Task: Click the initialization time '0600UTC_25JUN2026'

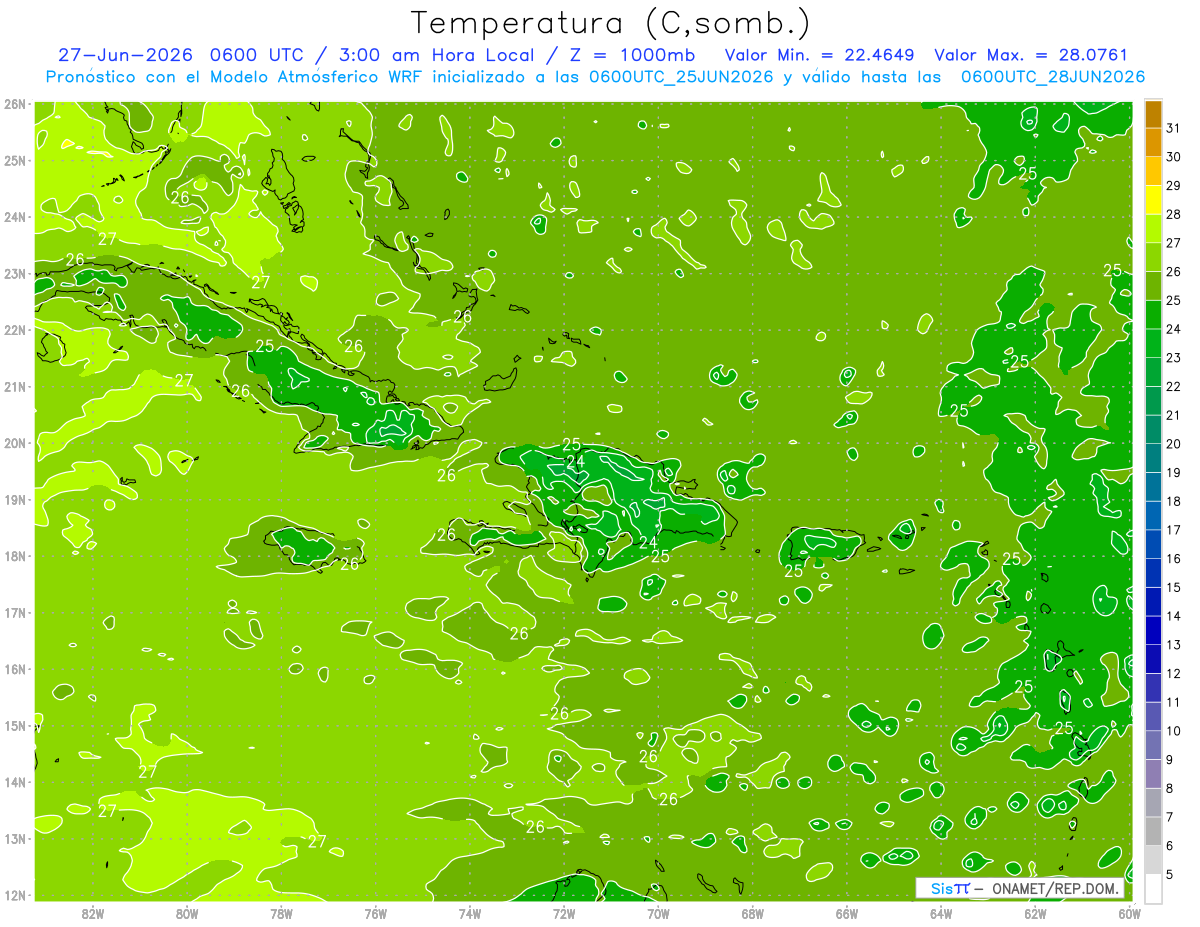Action: [x=682, y=77]
